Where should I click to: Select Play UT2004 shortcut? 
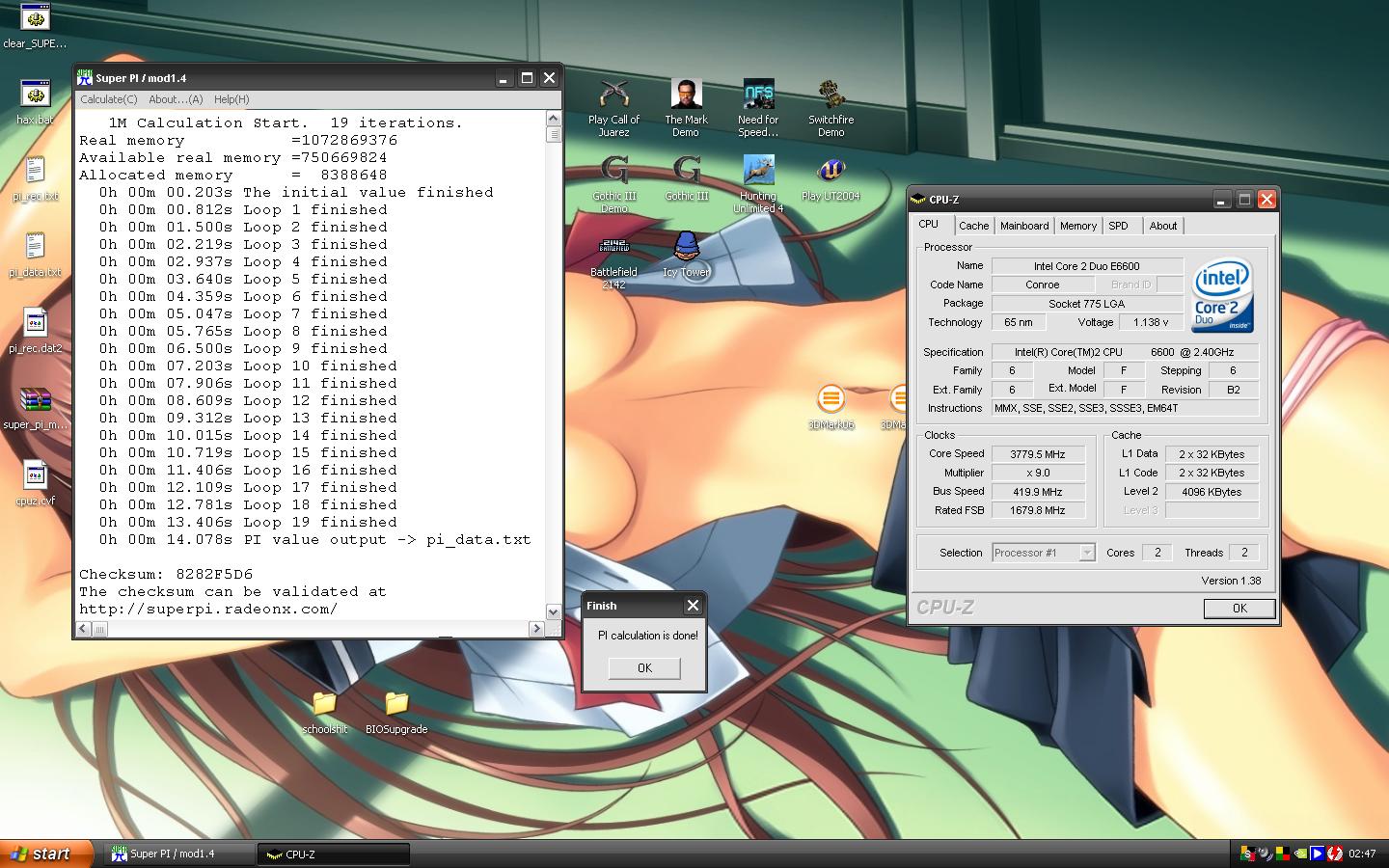pyautogui.click(x=831, y=178)
